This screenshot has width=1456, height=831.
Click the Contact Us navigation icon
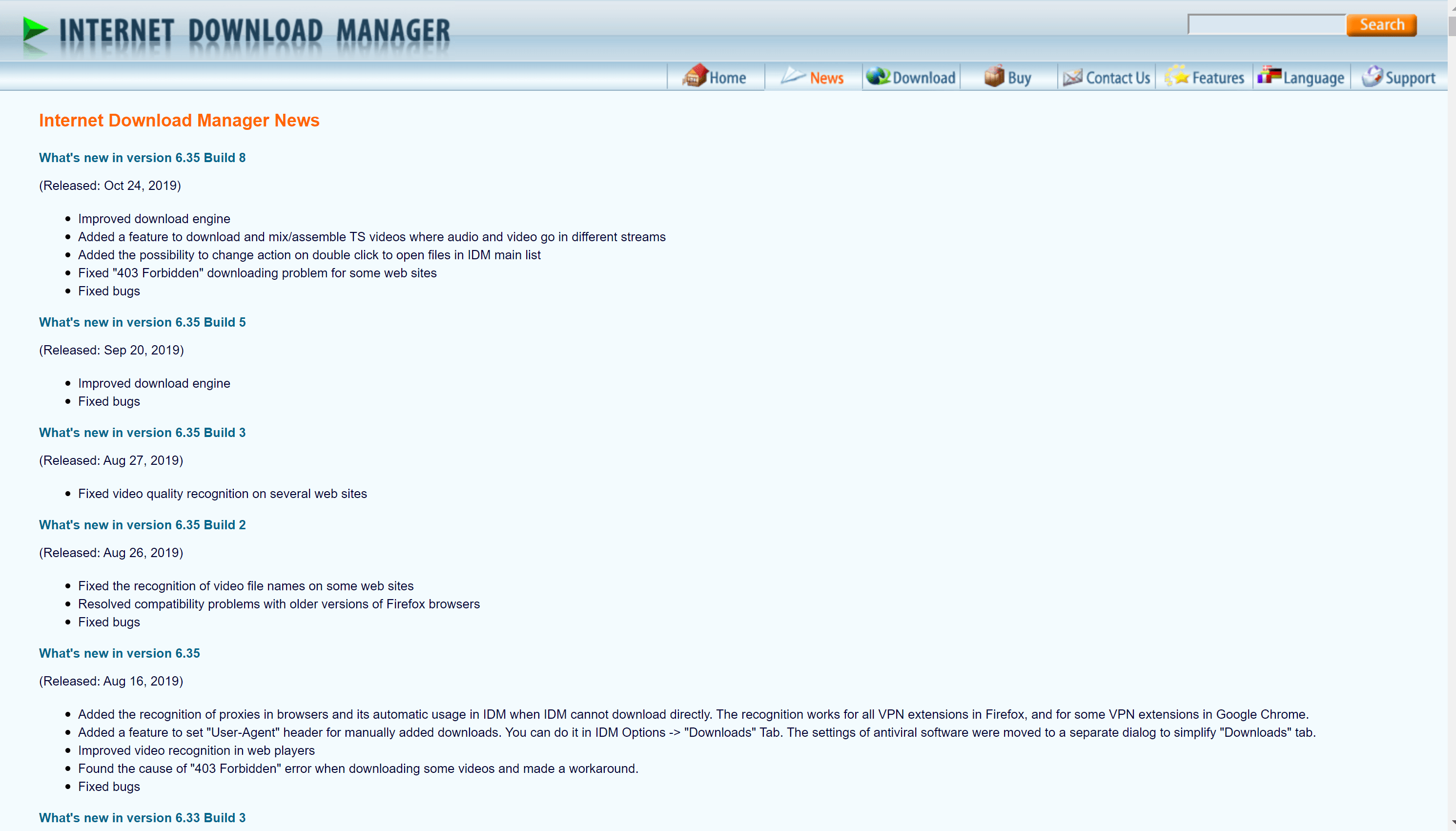(x=1073, y=76)
